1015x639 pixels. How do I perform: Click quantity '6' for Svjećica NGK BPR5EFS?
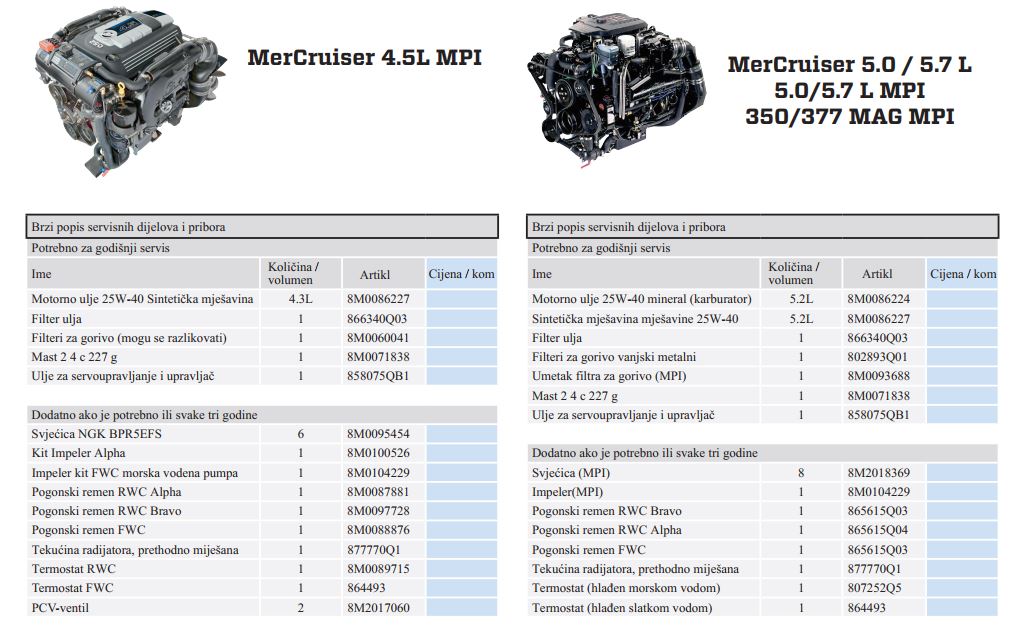300,434
